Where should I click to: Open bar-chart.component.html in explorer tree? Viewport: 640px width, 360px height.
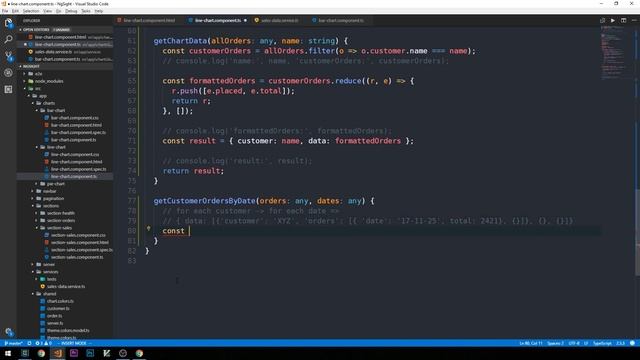click(76, 125)
